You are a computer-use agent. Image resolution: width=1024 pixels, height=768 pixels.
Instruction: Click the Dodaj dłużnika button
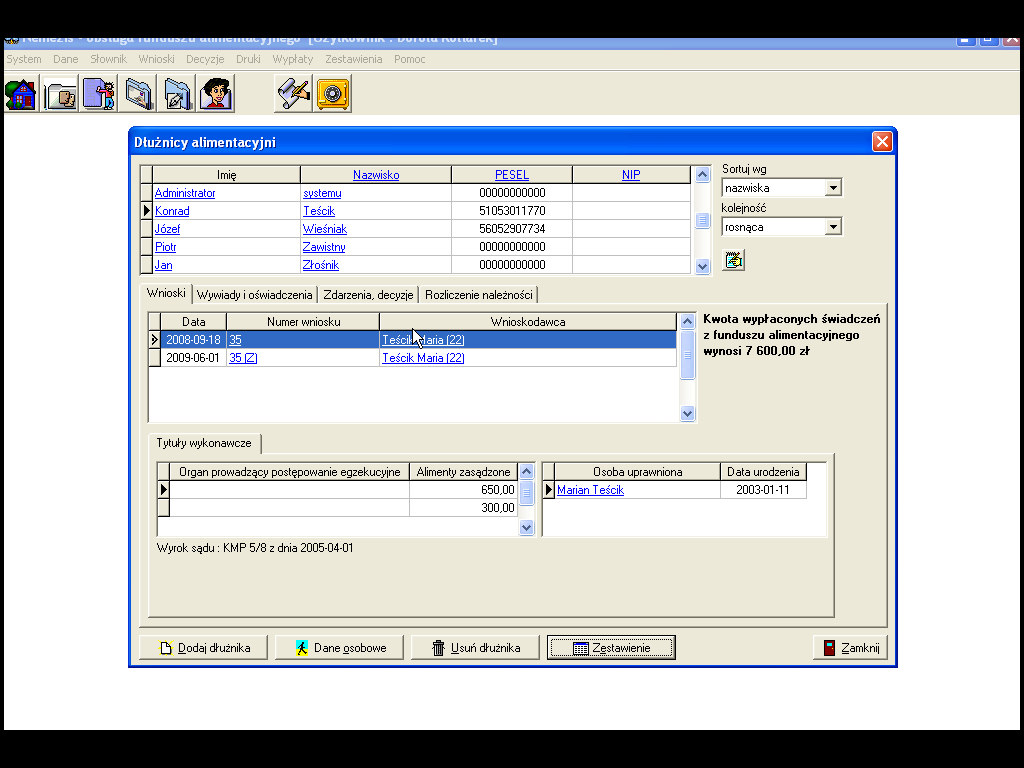(204, 648)
